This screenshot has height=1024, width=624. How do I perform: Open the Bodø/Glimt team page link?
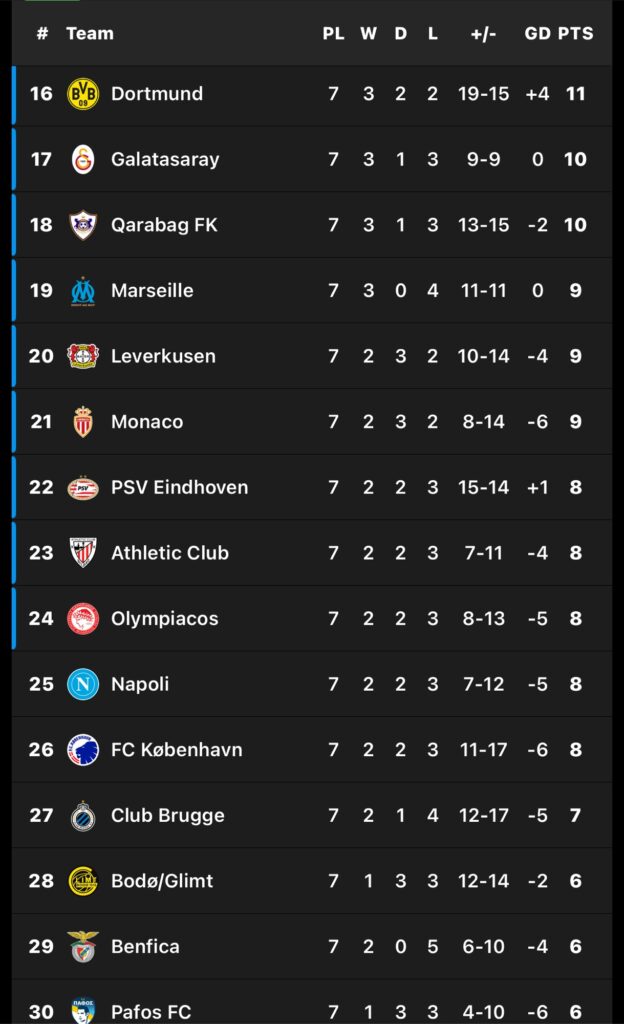pos(162,881)
